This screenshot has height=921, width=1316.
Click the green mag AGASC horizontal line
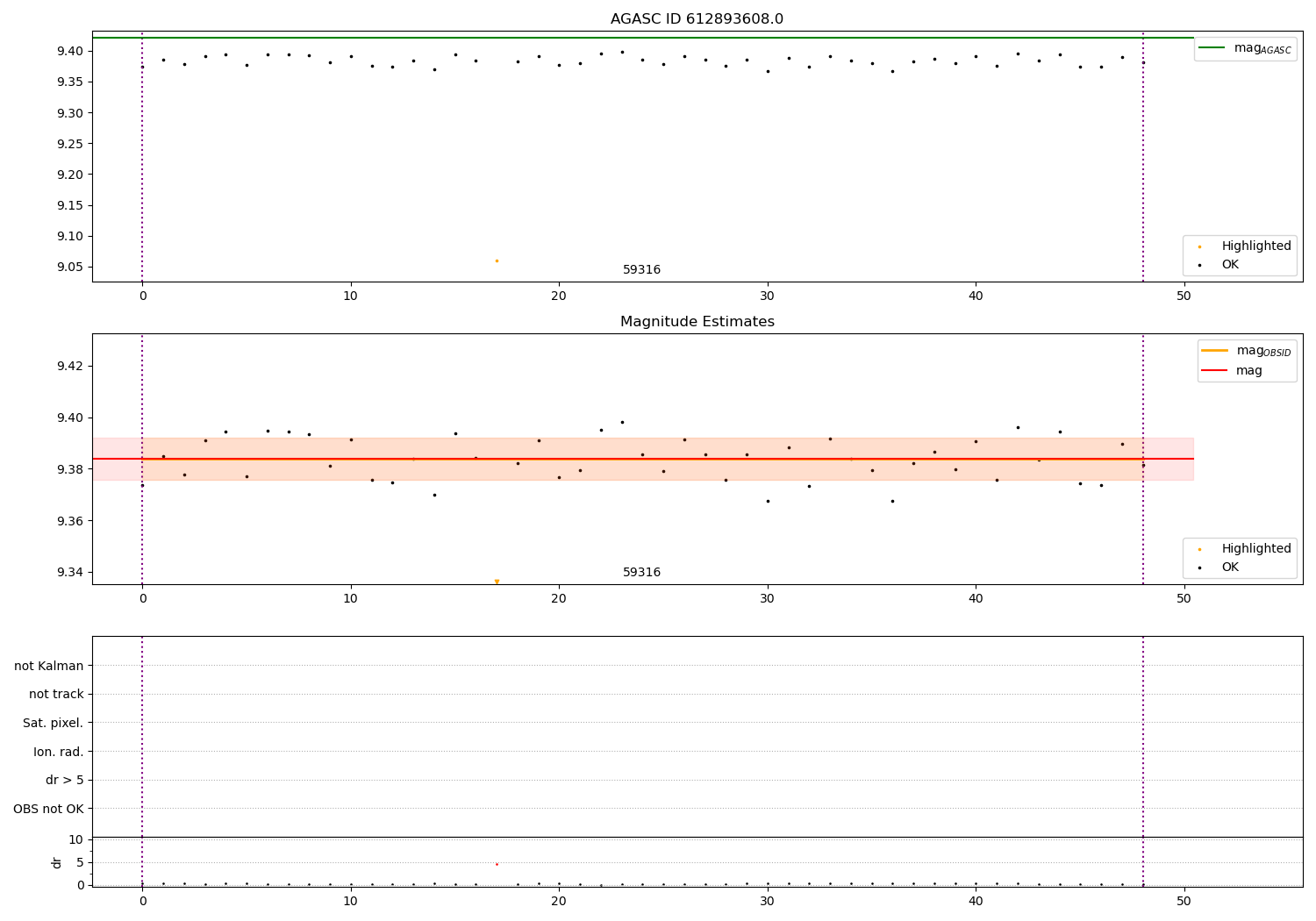coord(643,38)
